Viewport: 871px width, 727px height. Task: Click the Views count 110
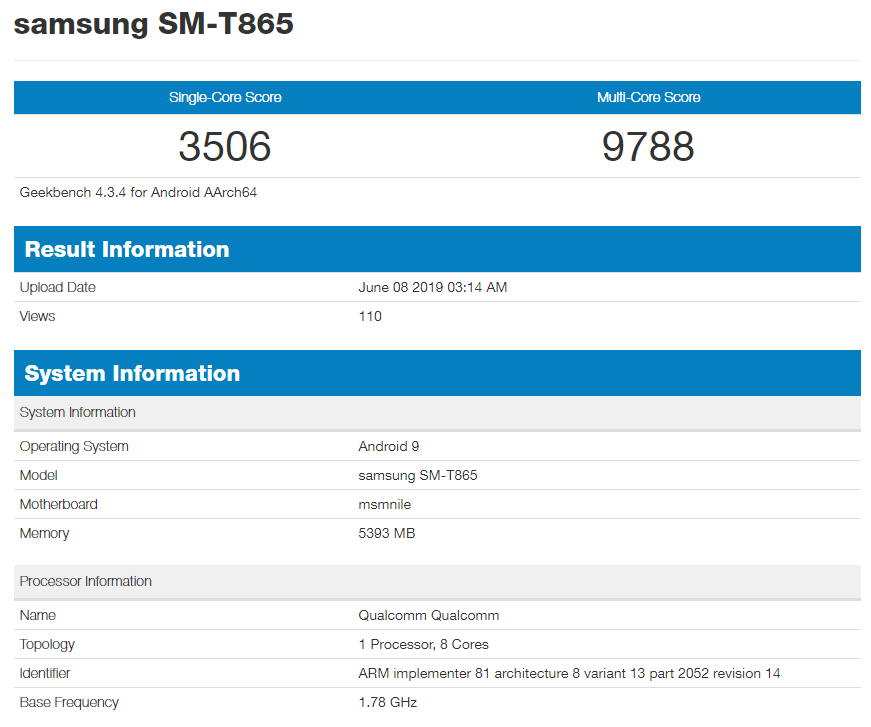coord(370,316)
